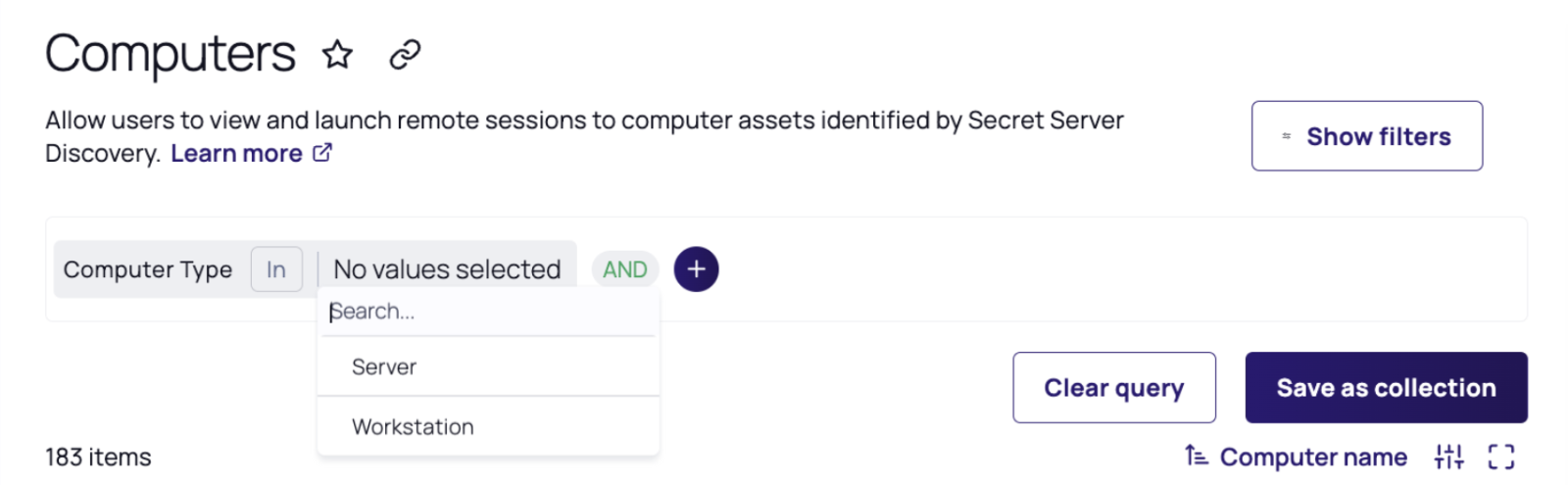The image size is (1568, 485).
Task: Click Show filters button
Action: tap(1366, 136)
